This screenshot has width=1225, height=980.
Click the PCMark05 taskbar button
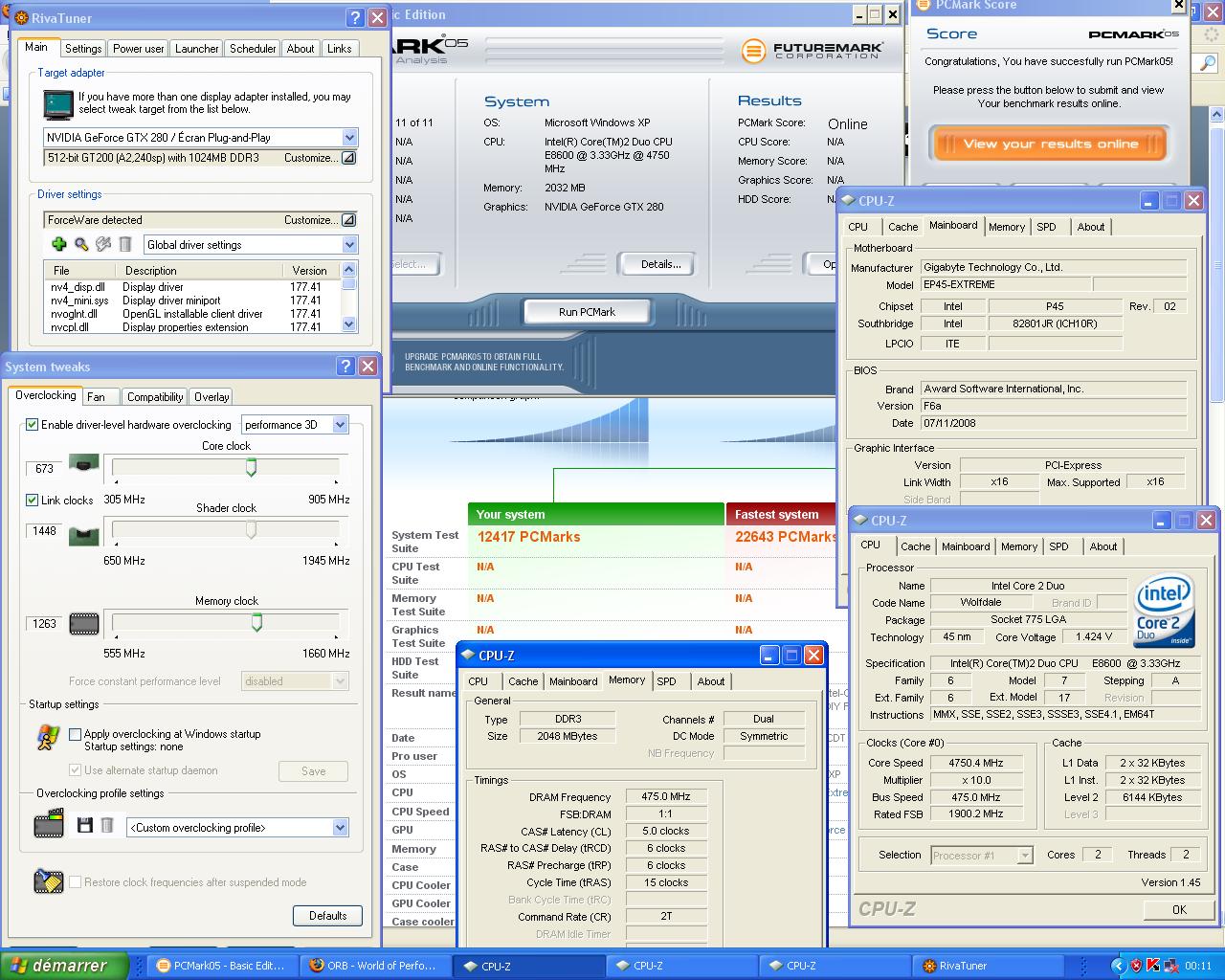pyautogui.click(x=222, y=966)
